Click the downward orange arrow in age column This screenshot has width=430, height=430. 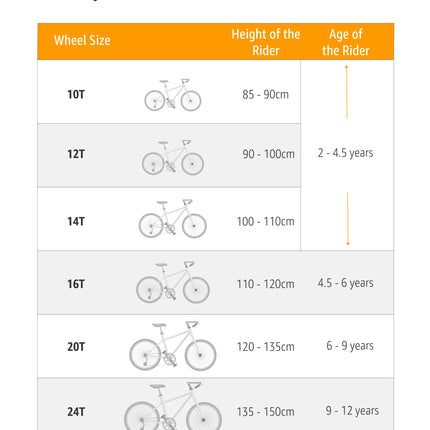[348, 219]
